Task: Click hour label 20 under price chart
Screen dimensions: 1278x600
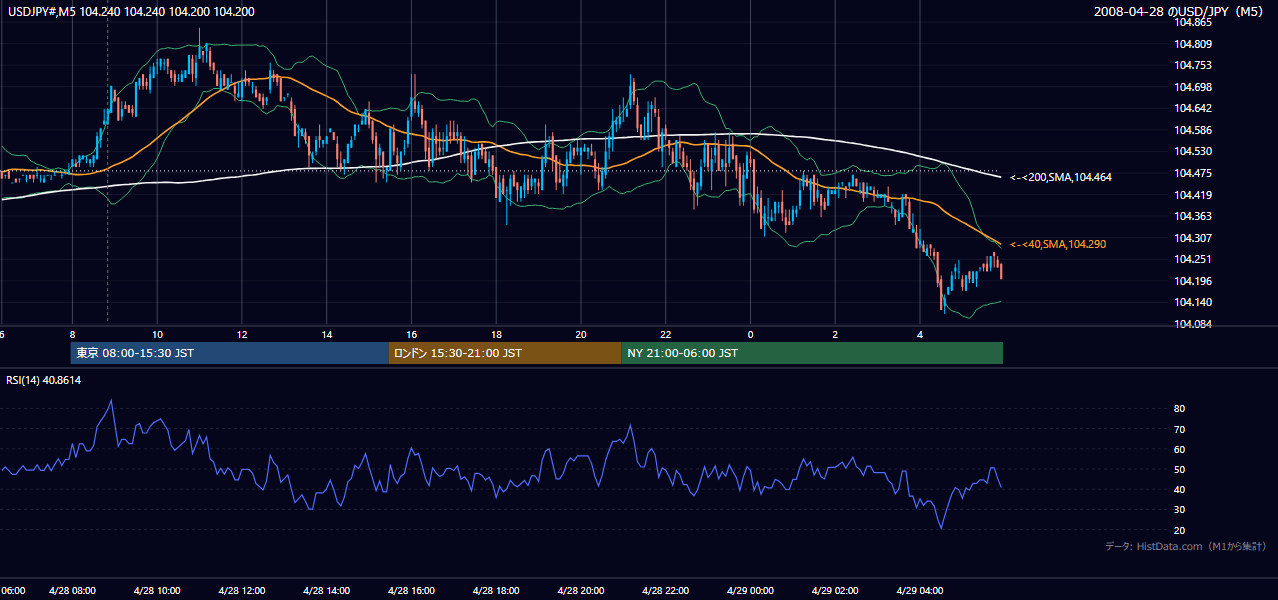Action: [x=581, y=333]
